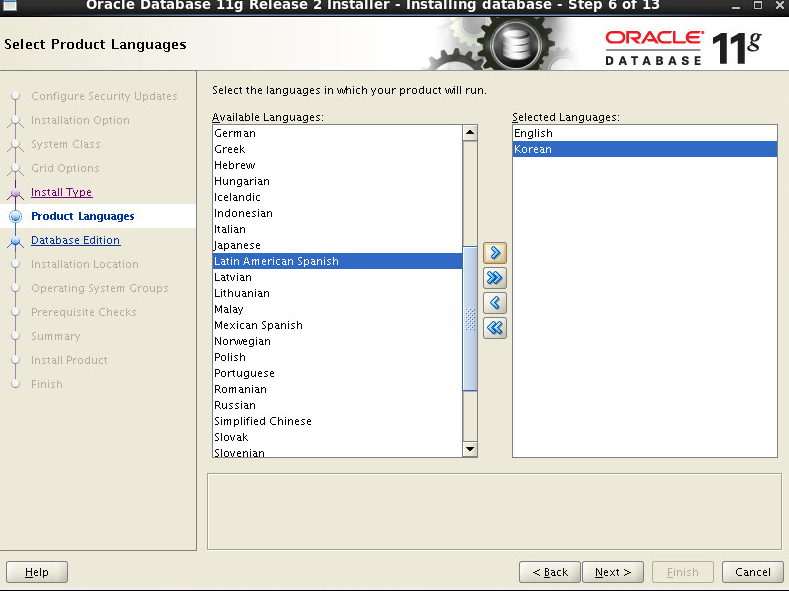Add selected language with single right arrow
Image resolution: width=789 pixels, height=591 pixels.
click(x=495, y=253)
